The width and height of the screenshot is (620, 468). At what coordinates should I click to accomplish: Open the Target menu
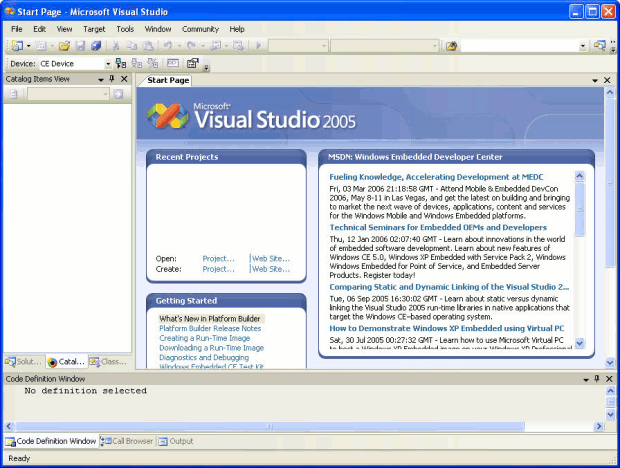tap(94, 29)
